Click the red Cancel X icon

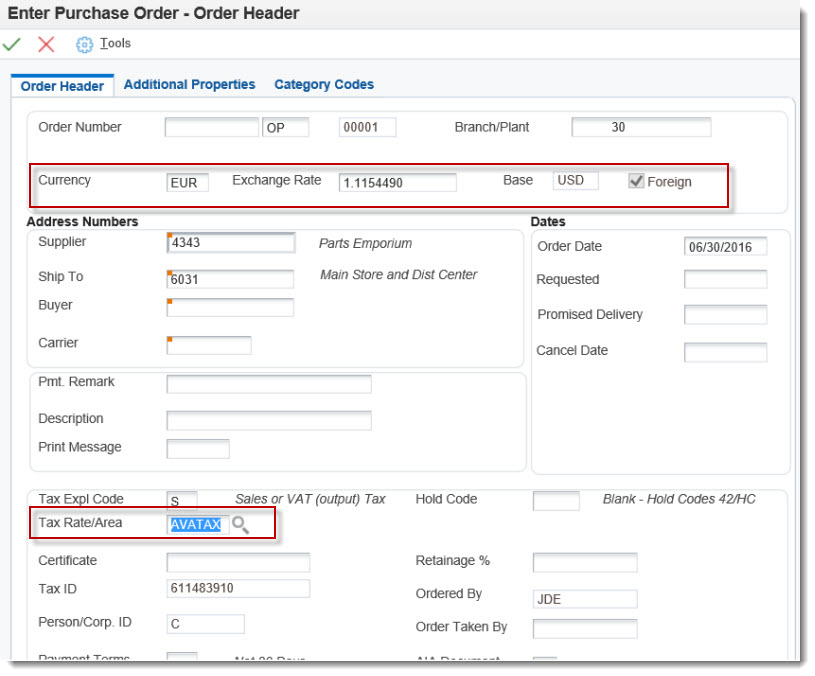(x=46, y=45)
